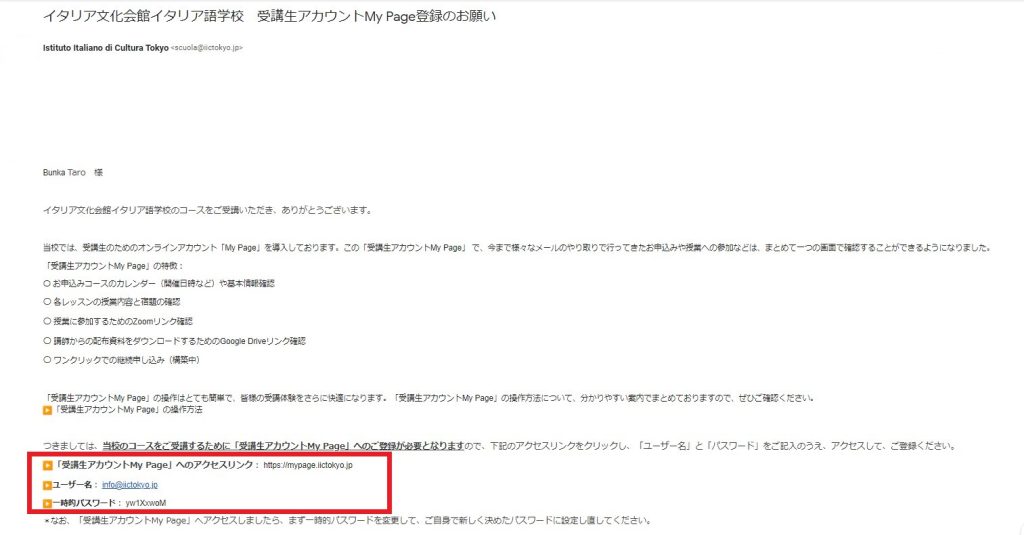Click the 一時的パスワード label

pyautogui.click(x=84, y=503)
